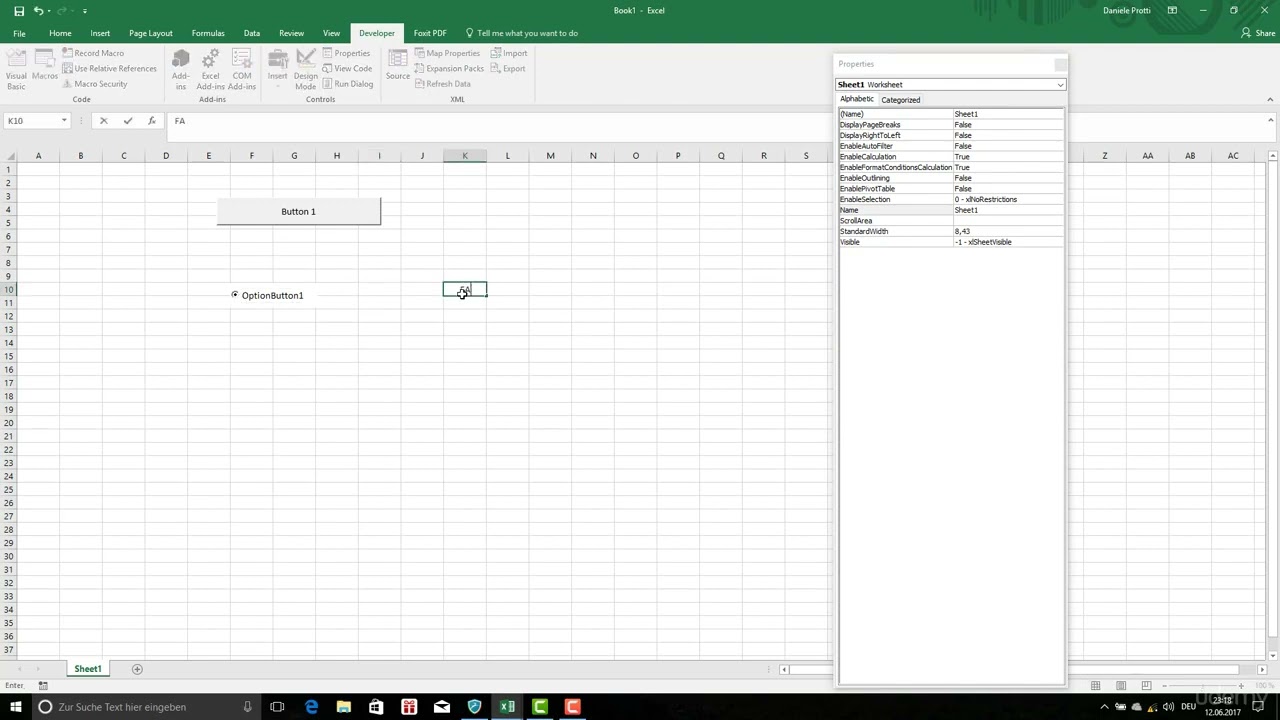
Task: Click Run Dialog in ribbon
Action: pyautogui.click(x=347, y=84)
